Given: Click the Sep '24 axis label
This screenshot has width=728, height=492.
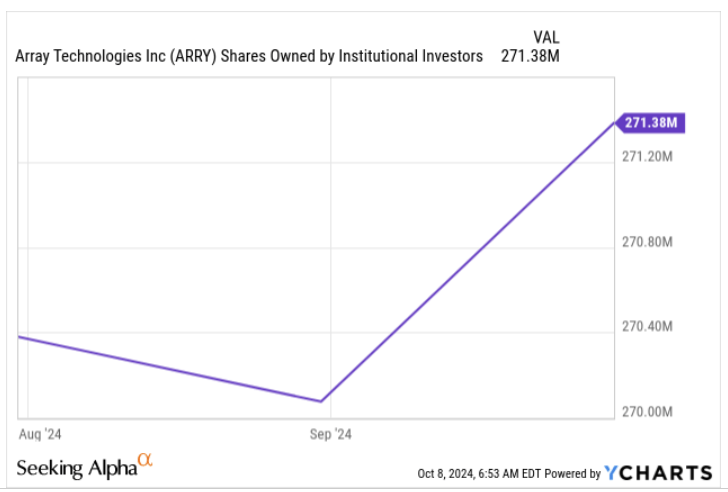Looking at the screenshot, I should [330, 434].
